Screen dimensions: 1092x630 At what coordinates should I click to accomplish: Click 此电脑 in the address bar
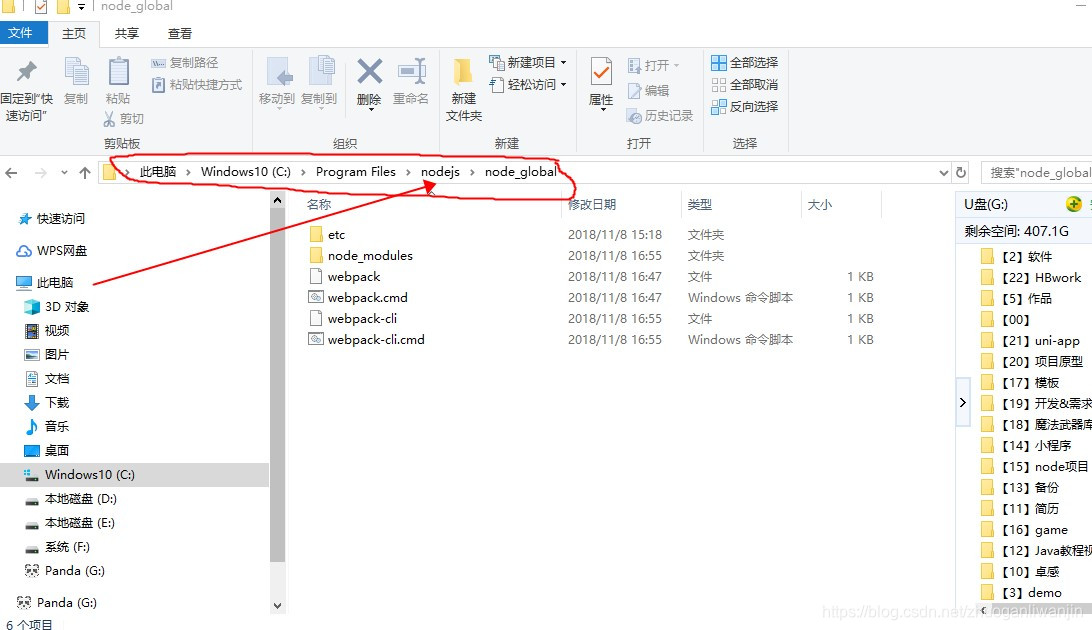157,171
